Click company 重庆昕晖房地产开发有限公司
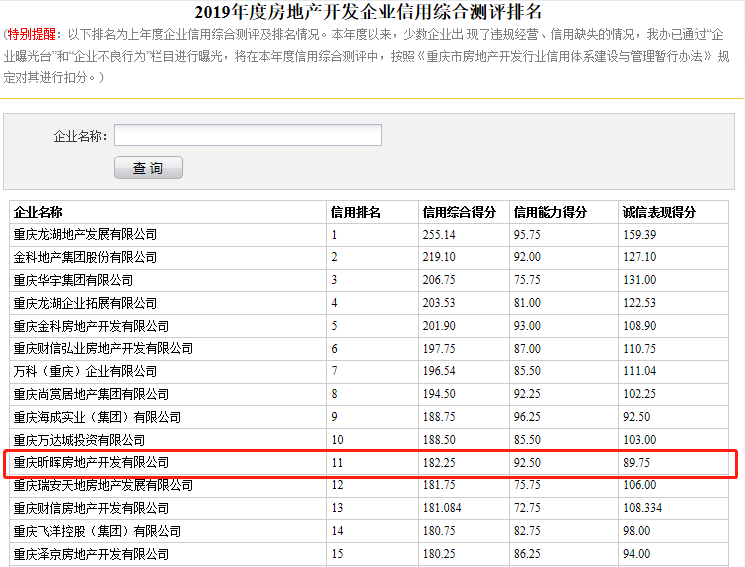 tap(91, 462)
